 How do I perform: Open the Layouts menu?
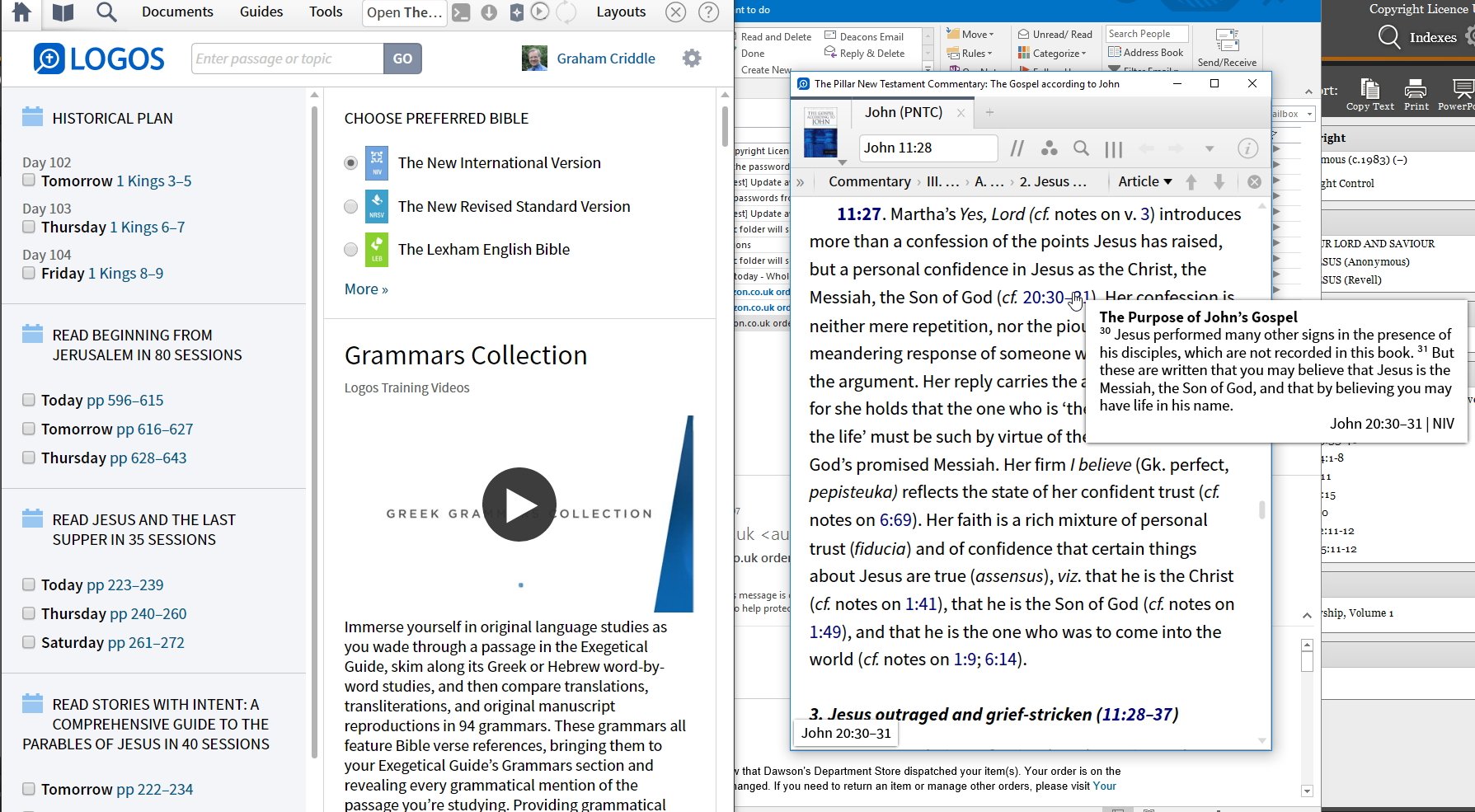point(621,12)
